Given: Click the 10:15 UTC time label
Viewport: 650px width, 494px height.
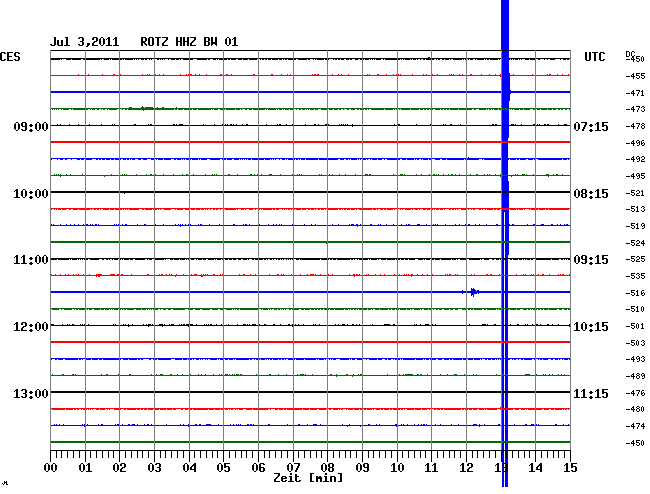Looking at the screenshot, I should [x=591, y=327].
